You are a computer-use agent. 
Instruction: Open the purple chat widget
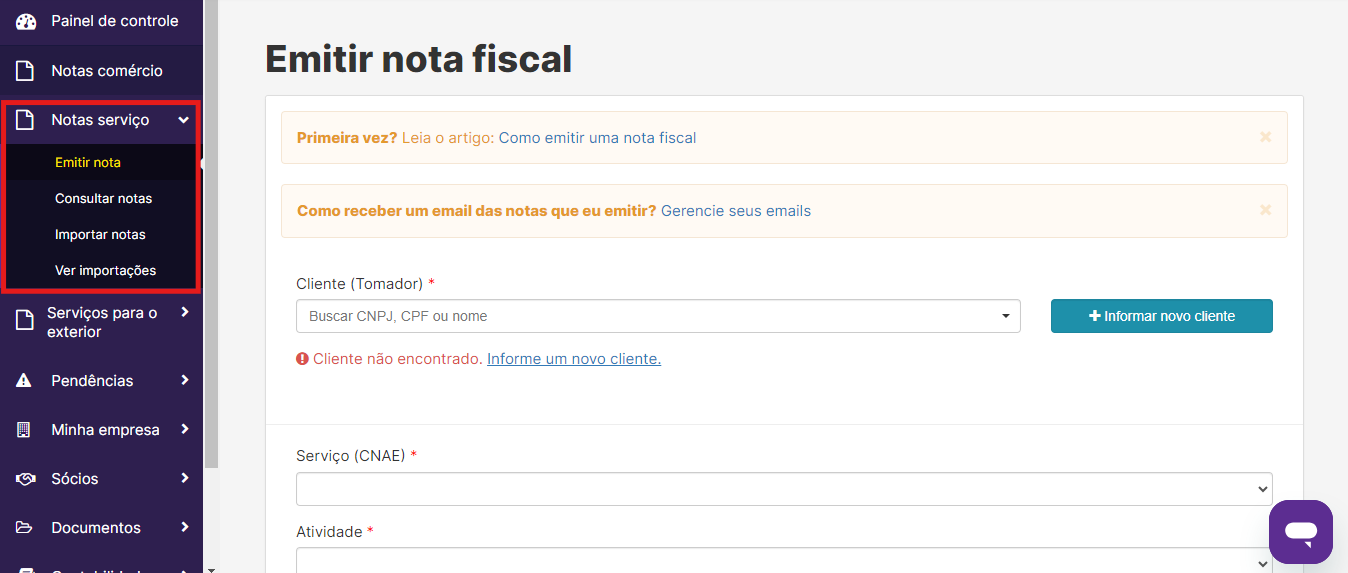click(1301, 532)
